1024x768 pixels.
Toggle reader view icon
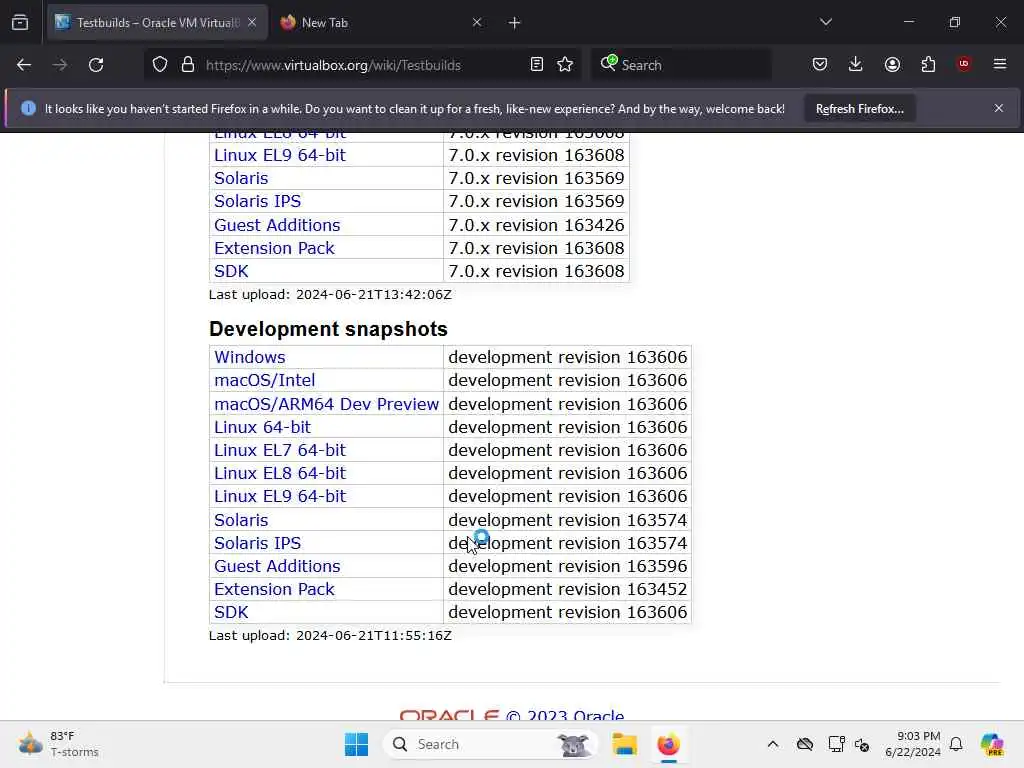point(537,65)
